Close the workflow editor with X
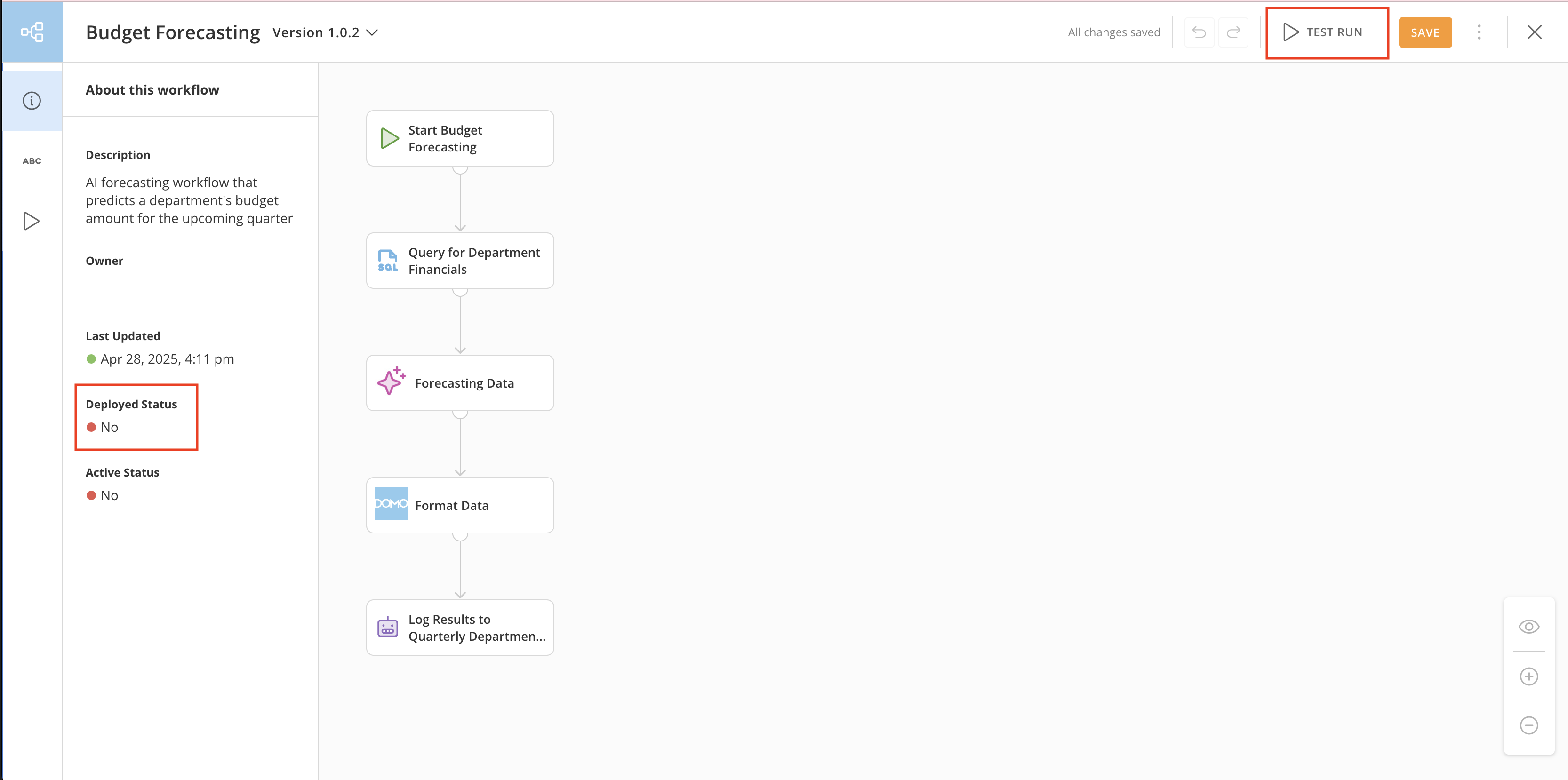The image size is (1568, 780). pos(1534,32)
